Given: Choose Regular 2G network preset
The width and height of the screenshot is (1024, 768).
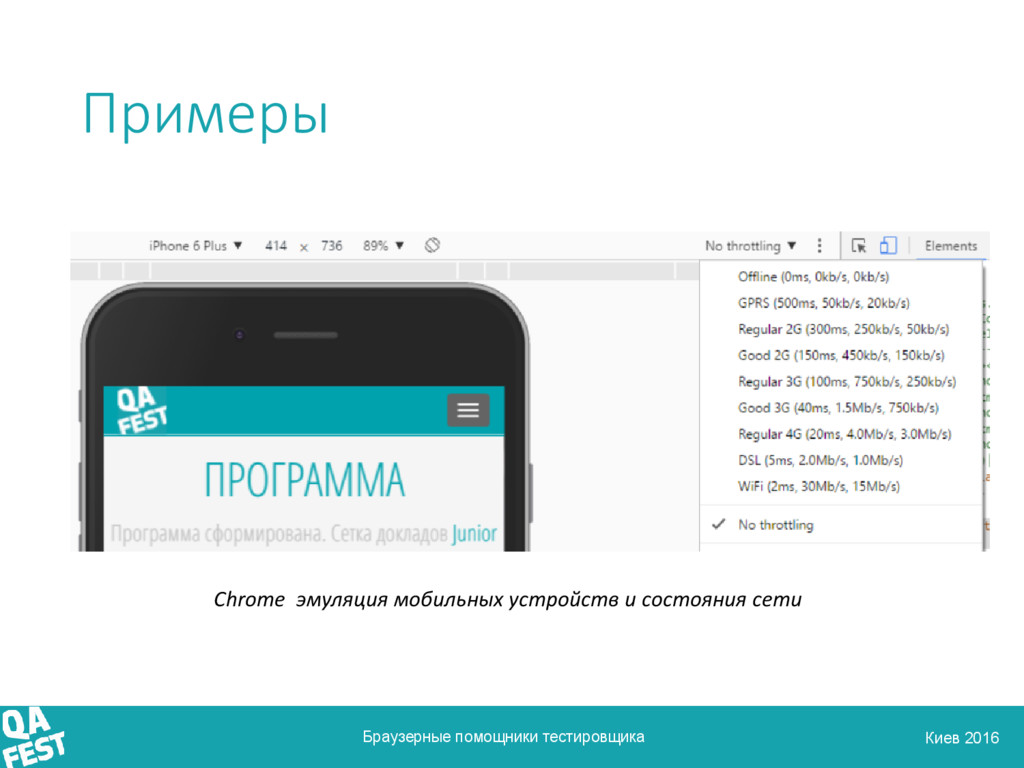Looking at the screenshot, I should pyautogui.click(x=841, y=329).
